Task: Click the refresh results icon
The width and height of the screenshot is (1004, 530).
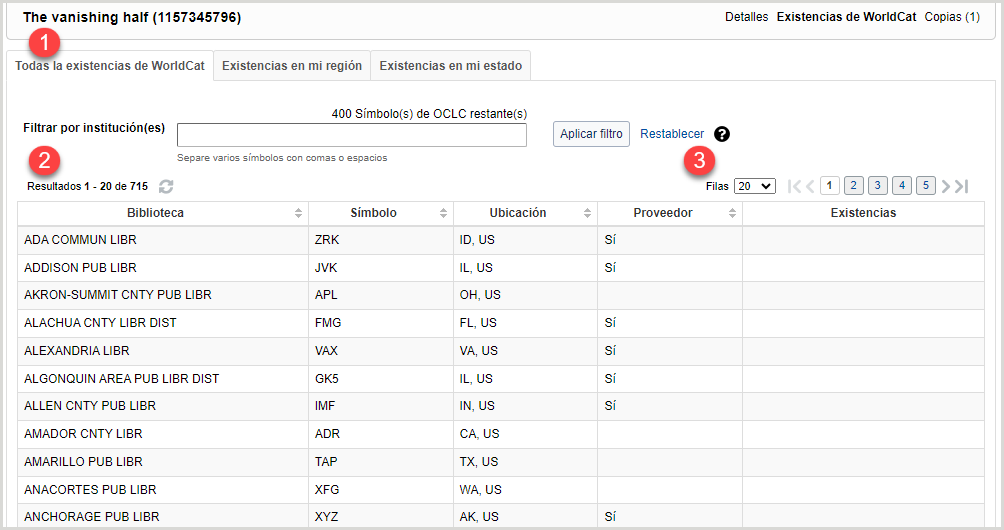Action: click(x=166, y=187)
